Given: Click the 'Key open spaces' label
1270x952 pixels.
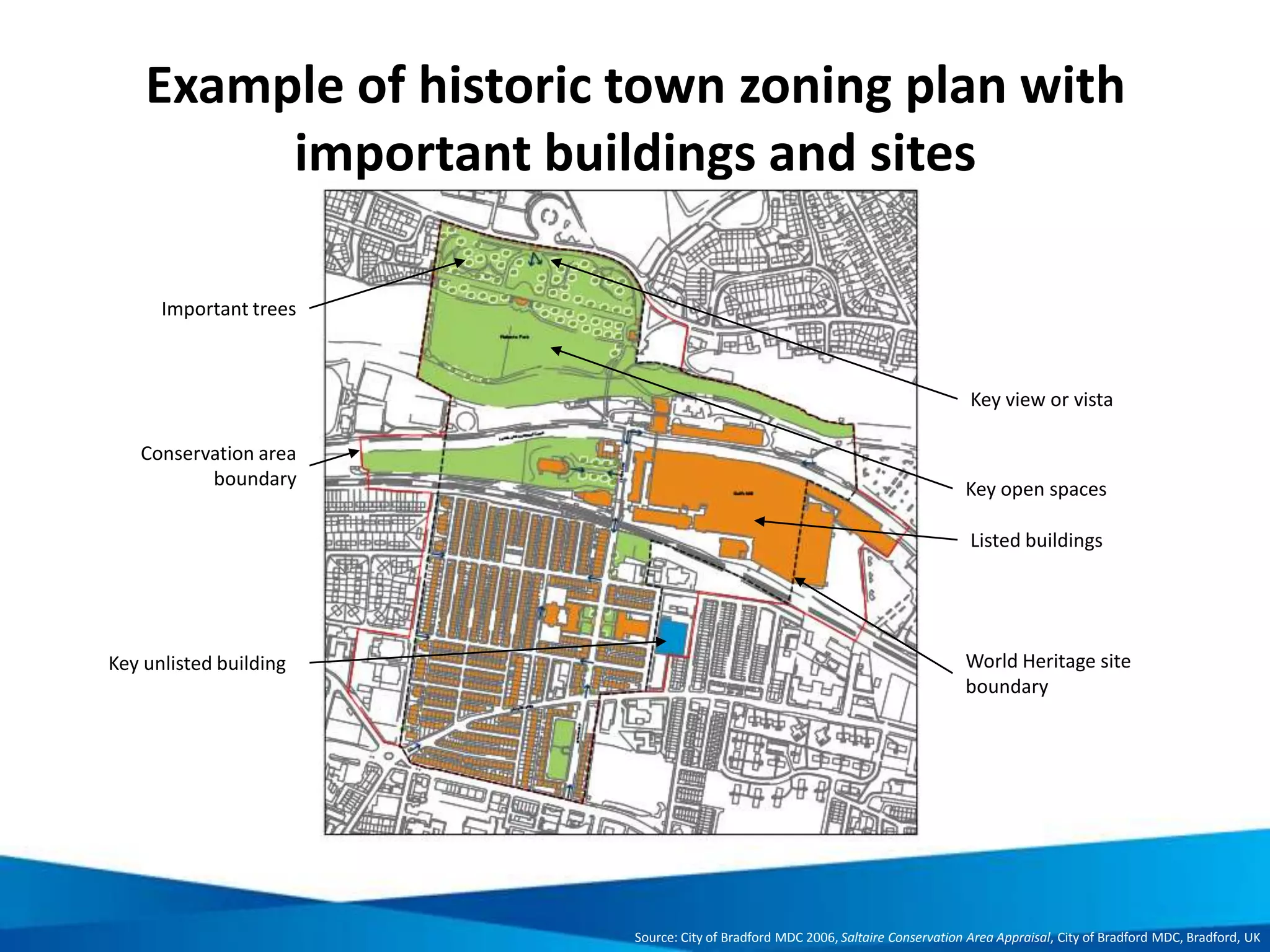Looking at the screenshot, I should [1036, 490].
